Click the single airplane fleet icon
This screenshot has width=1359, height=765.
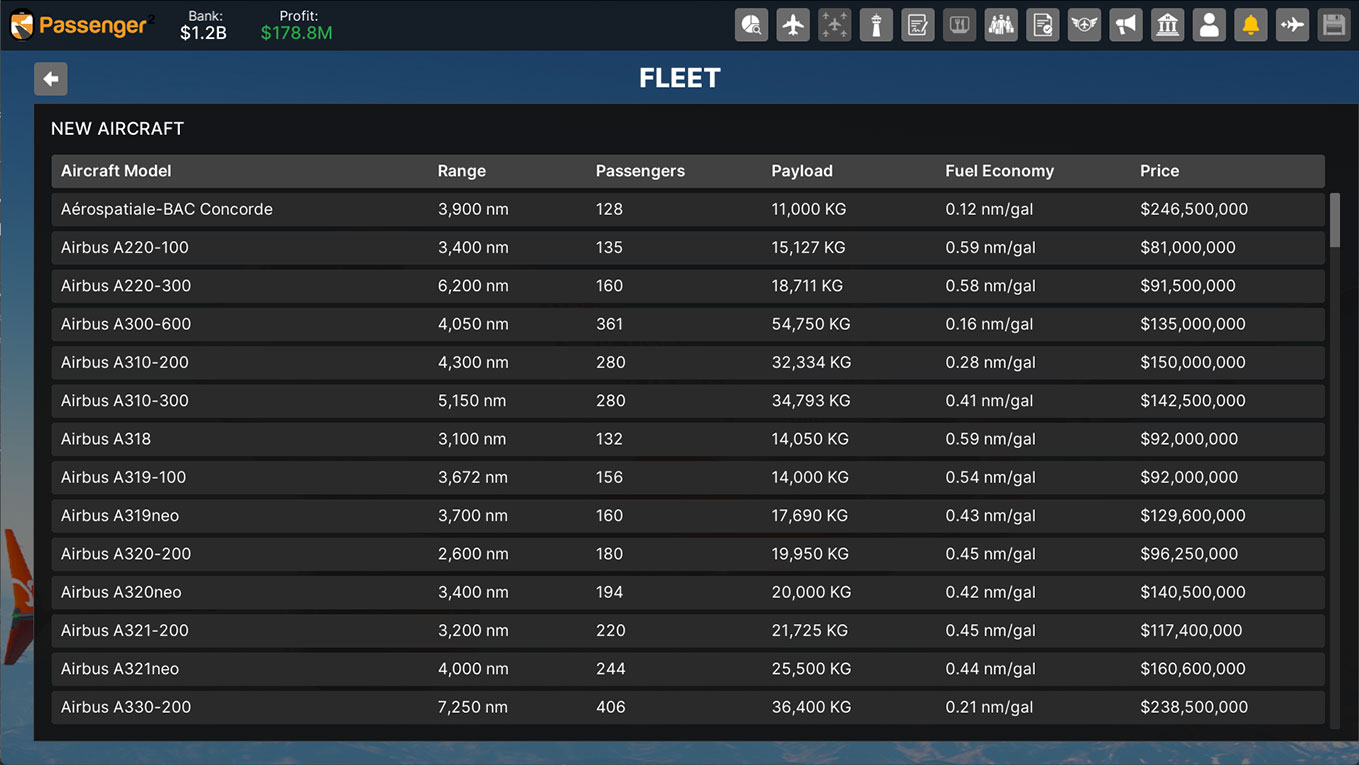point(793,25)
